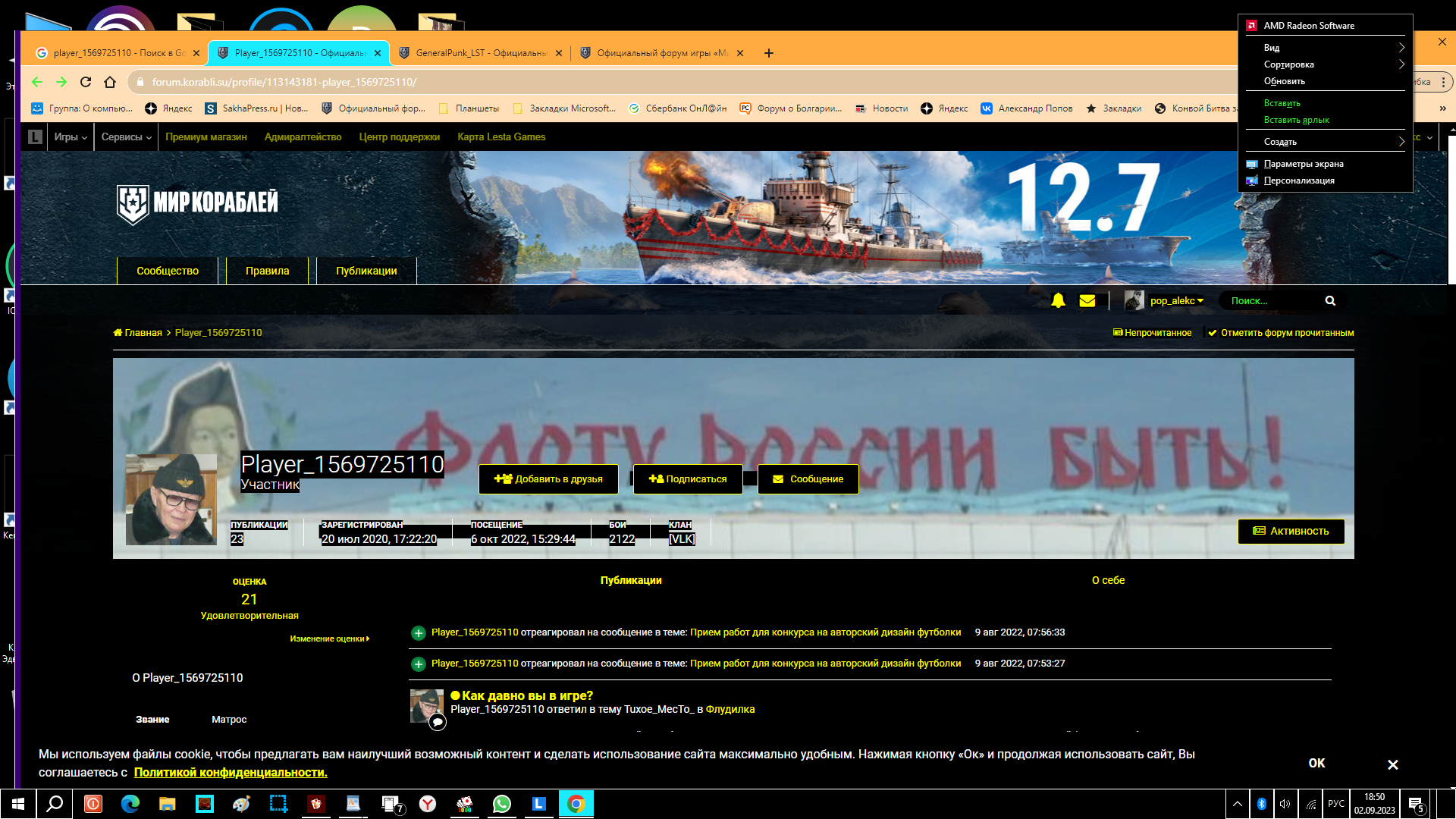Switch to GeneralPunk_LST browser tab
Image resolution: width=1456 pixels, height=819 pixels.
click(x=480, y=53)
